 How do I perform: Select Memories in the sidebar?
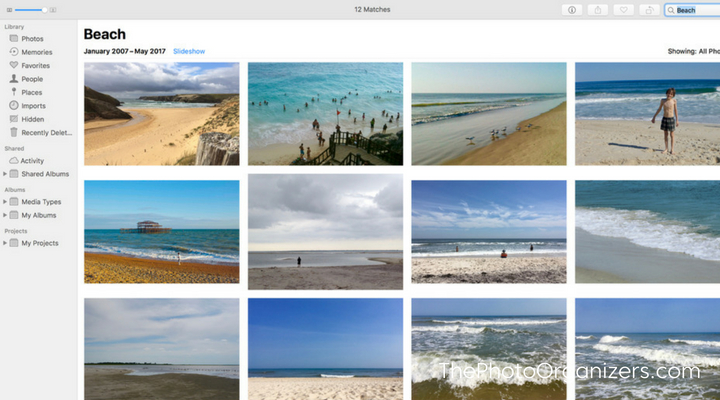(37, 52)
